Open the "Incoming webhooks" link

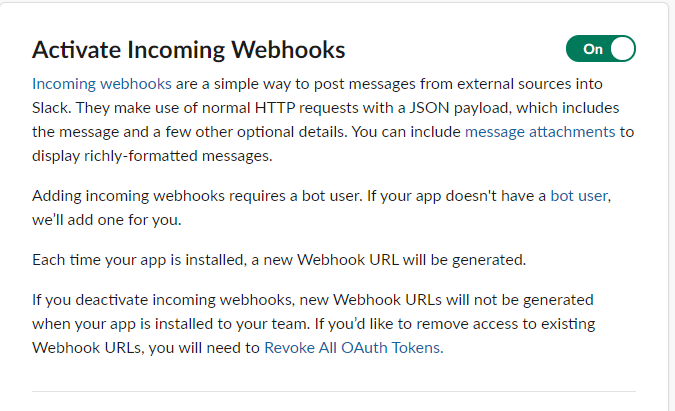[x=101, y=83]
